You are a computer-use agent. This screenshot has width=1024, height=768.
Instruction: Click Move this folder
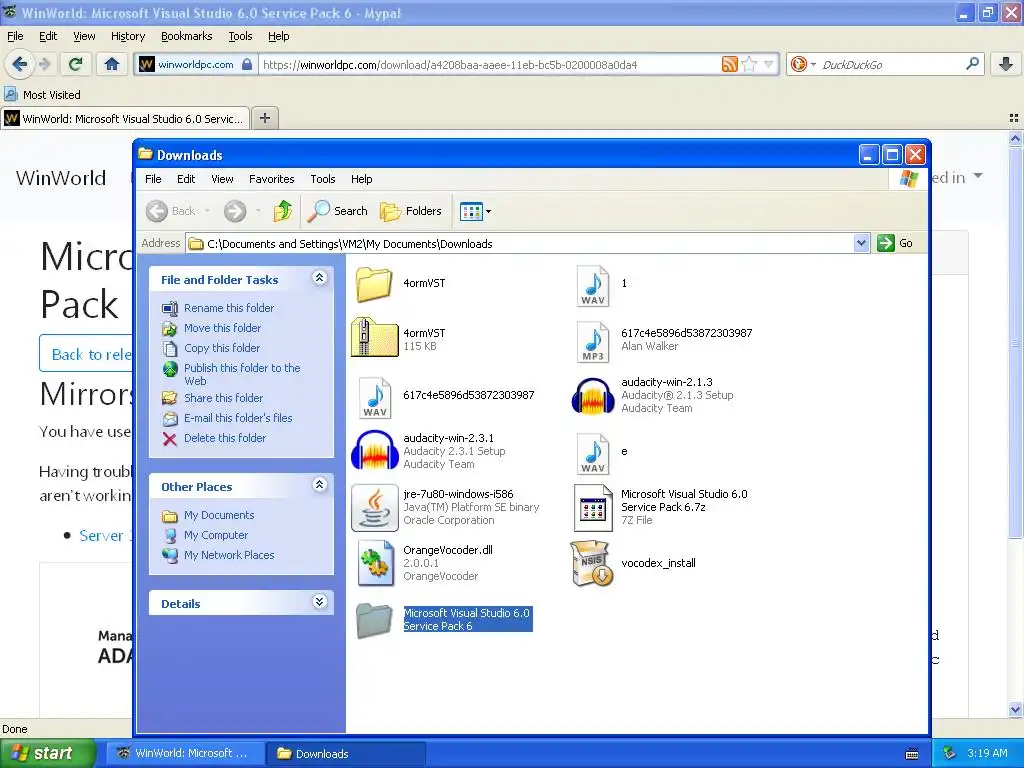(x=222, y=328)
